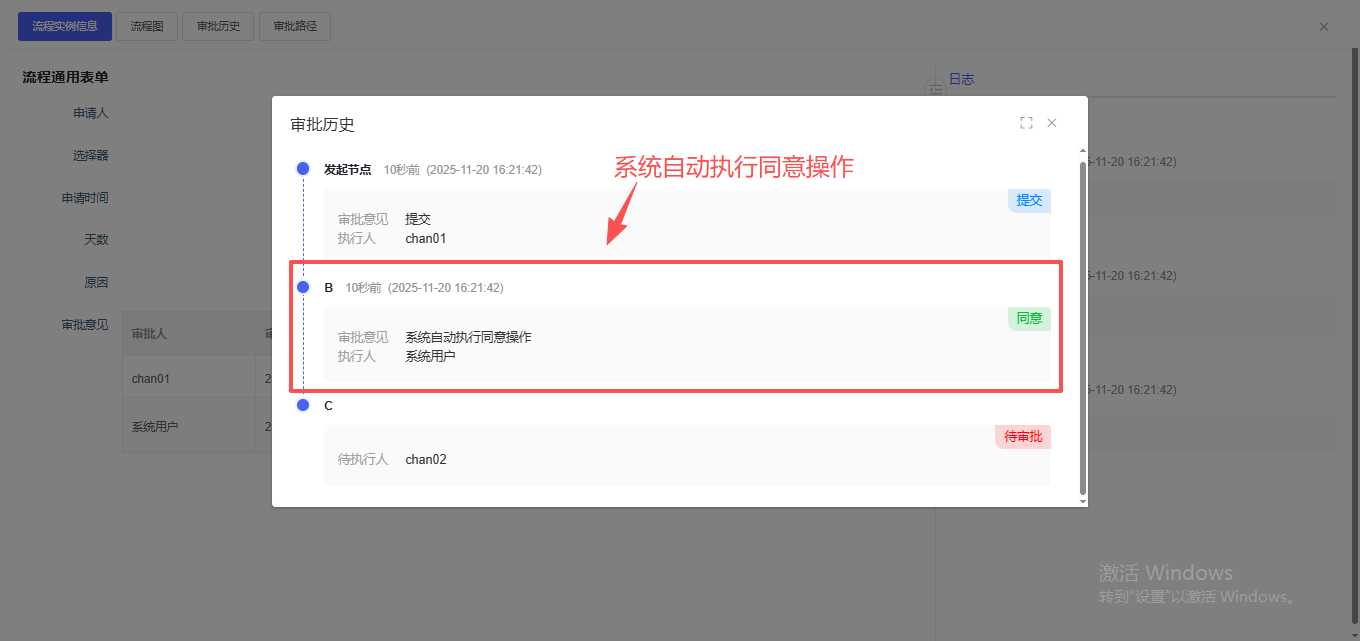The image size is (1360, 641).
Task: Click the green 同意 status tag
Action: [1029, 319]
